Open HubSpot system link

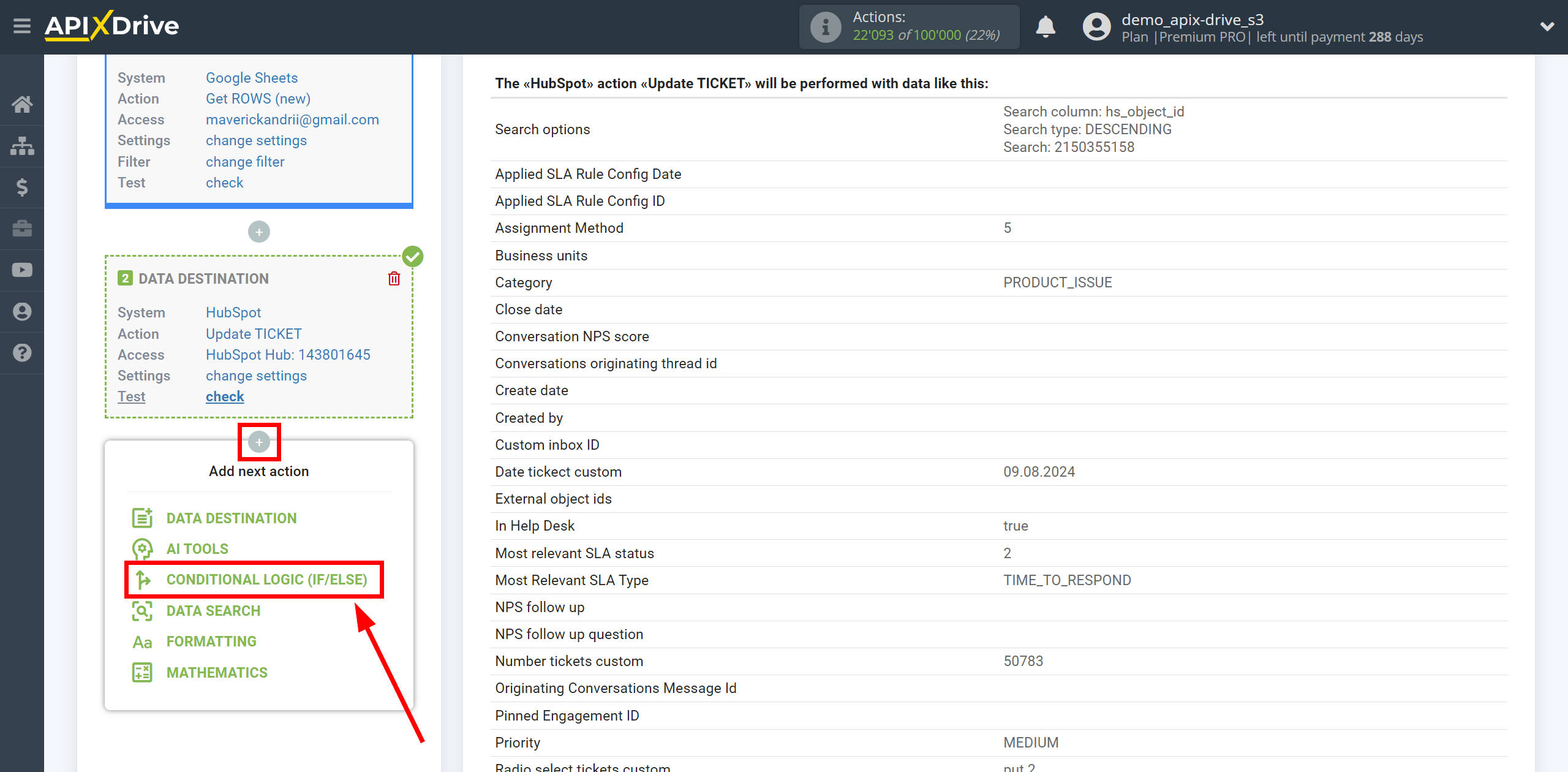pyautogui.click(x=233, y=312)
